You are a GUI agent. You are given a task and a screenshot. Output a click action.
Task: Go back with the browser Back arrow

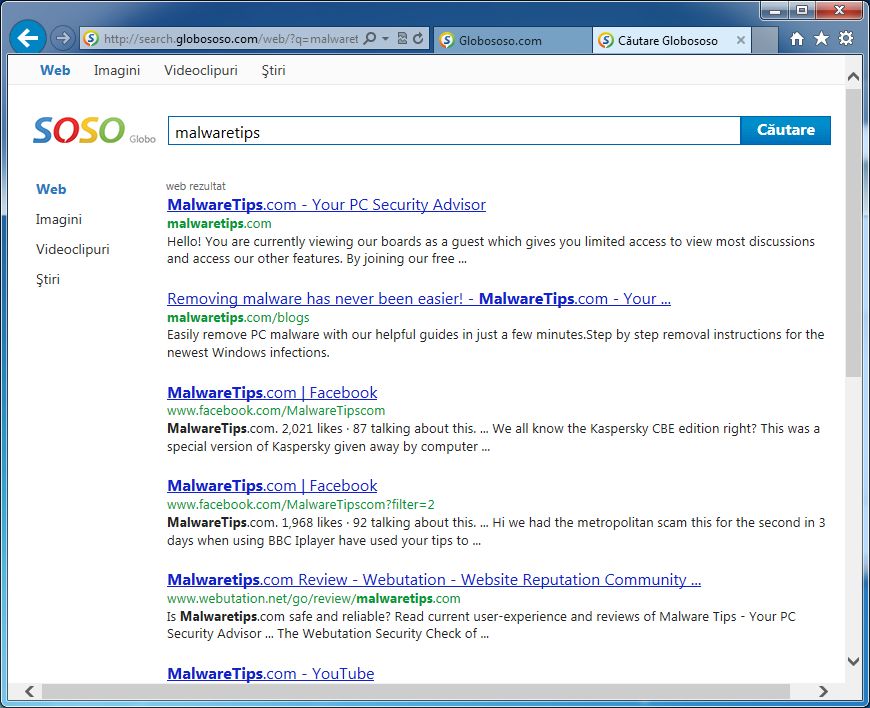tap(27, 37)
